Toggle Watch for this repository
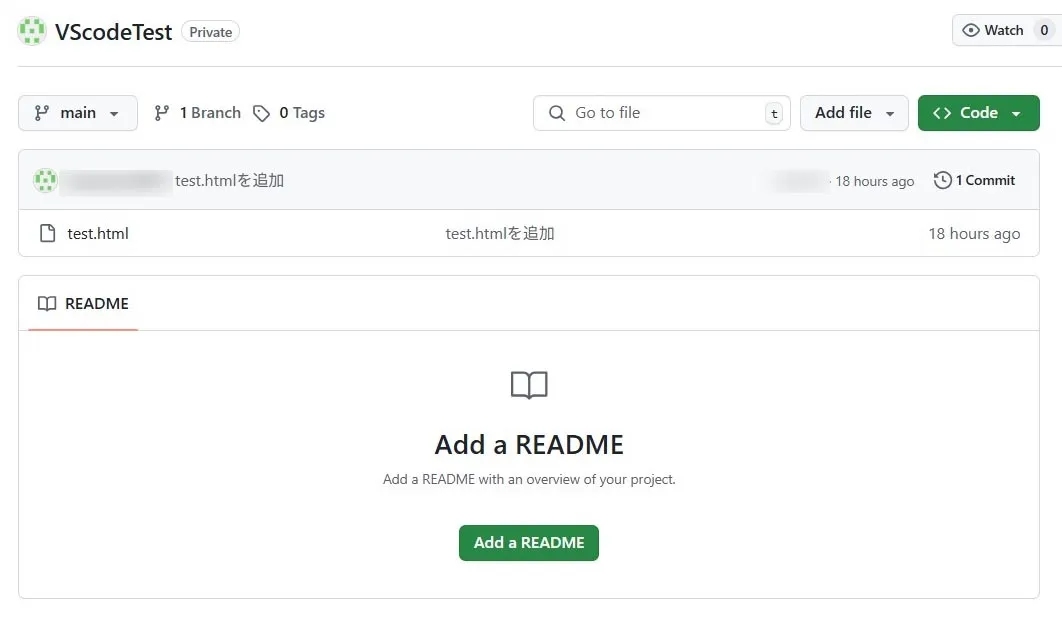The width and height of the screenshot is (1062, 618). click(1004, 30)
